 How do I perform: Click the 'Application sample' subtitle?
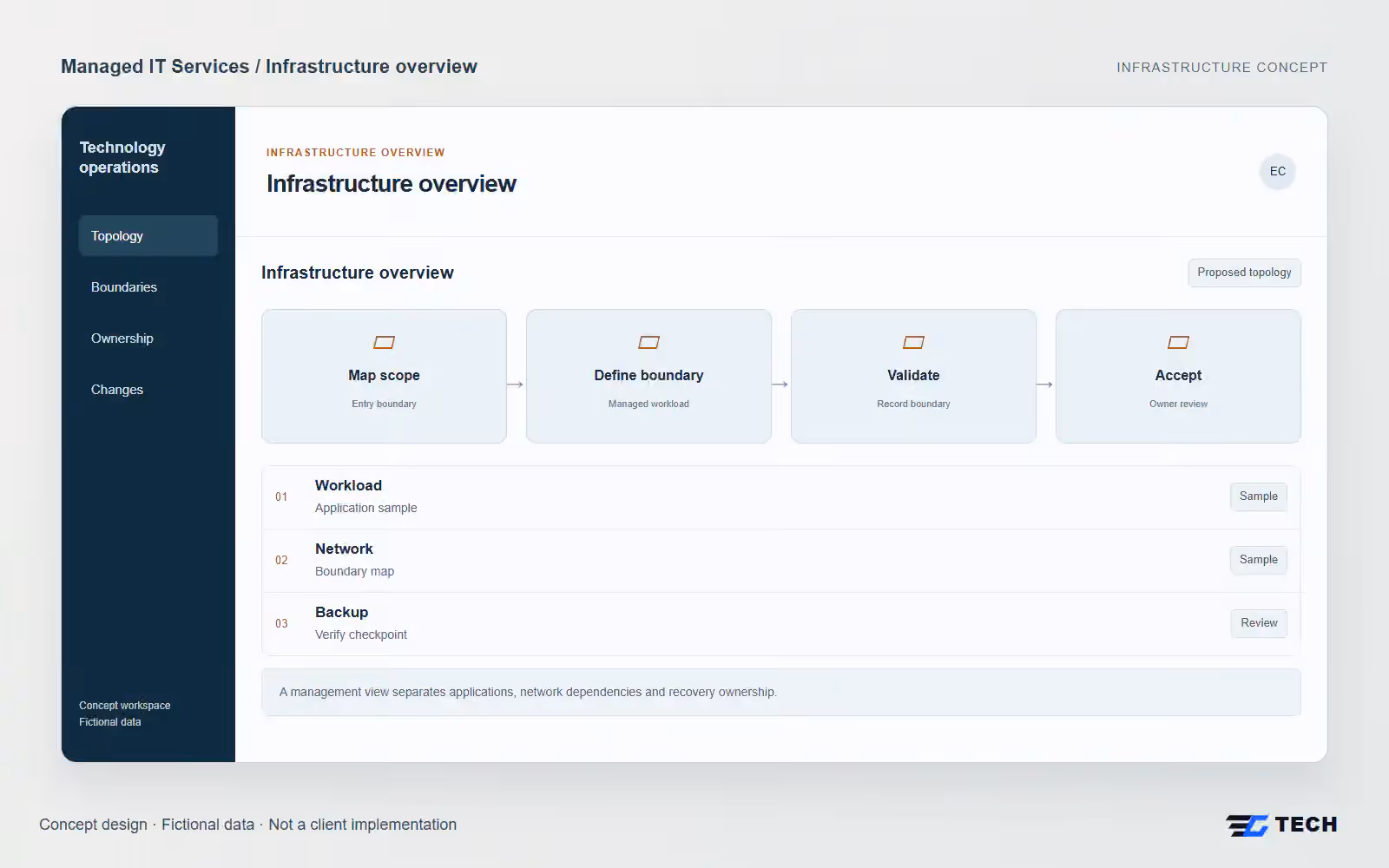[365, 508]
